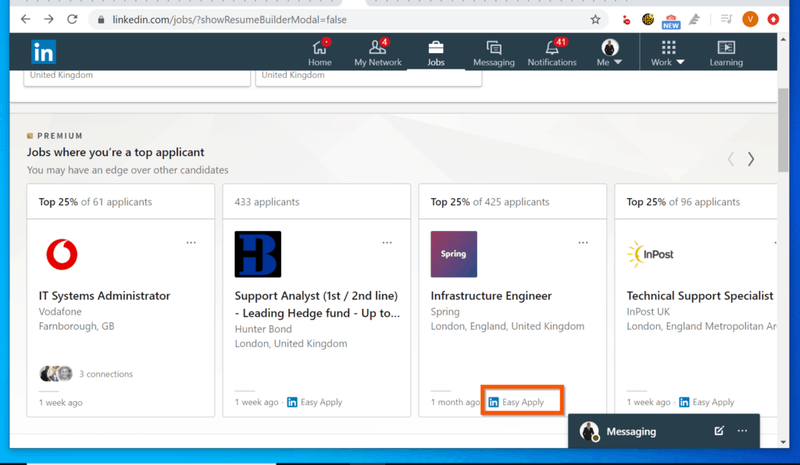Expand the Me profile dropdown
Image resolution: width=800 pixels, height=465 pixels.
point(609,52)
